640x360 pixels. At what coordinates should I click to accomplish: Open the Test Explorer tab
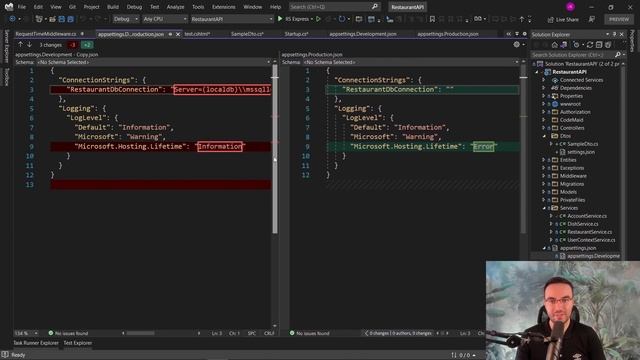tap(78, 343)
